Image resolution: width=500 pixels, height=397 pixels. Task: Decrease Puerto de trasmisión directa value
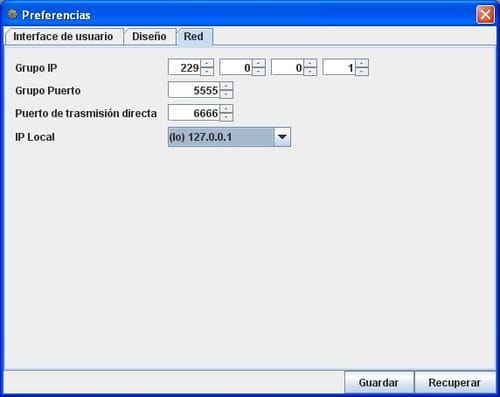click(x=226, y=117)
